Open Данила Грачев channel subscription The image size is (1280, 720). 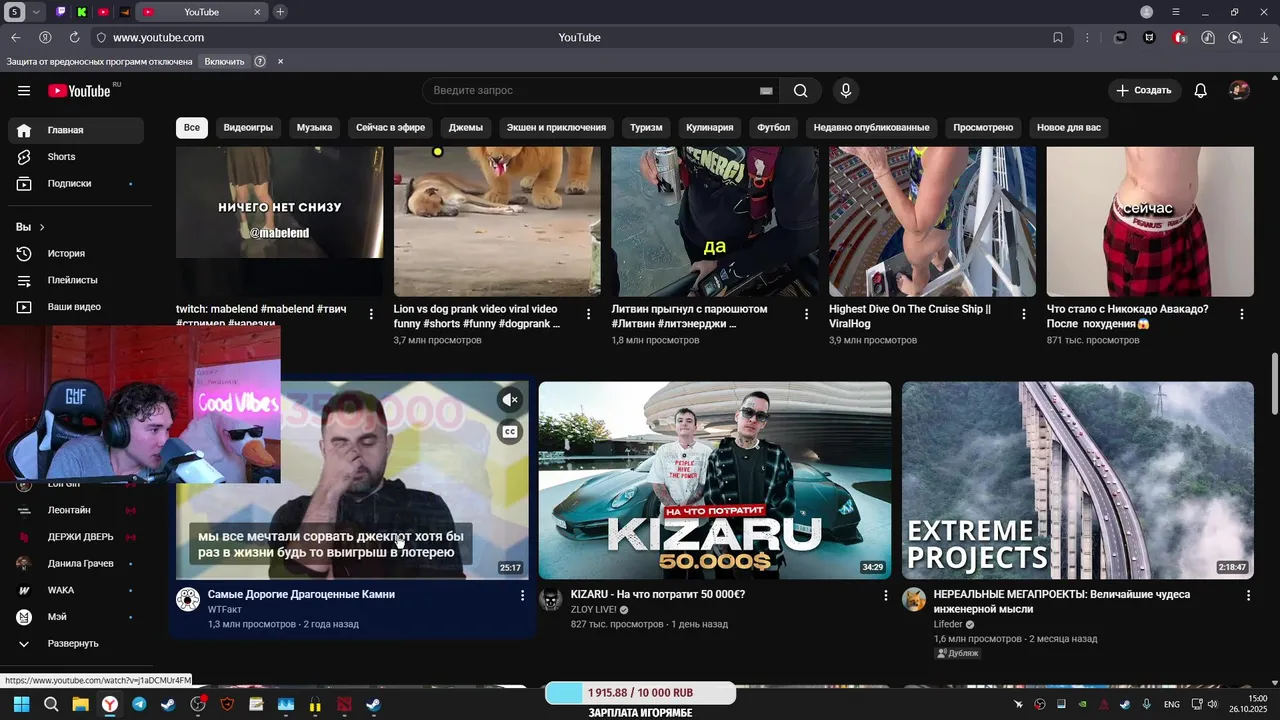78,564
